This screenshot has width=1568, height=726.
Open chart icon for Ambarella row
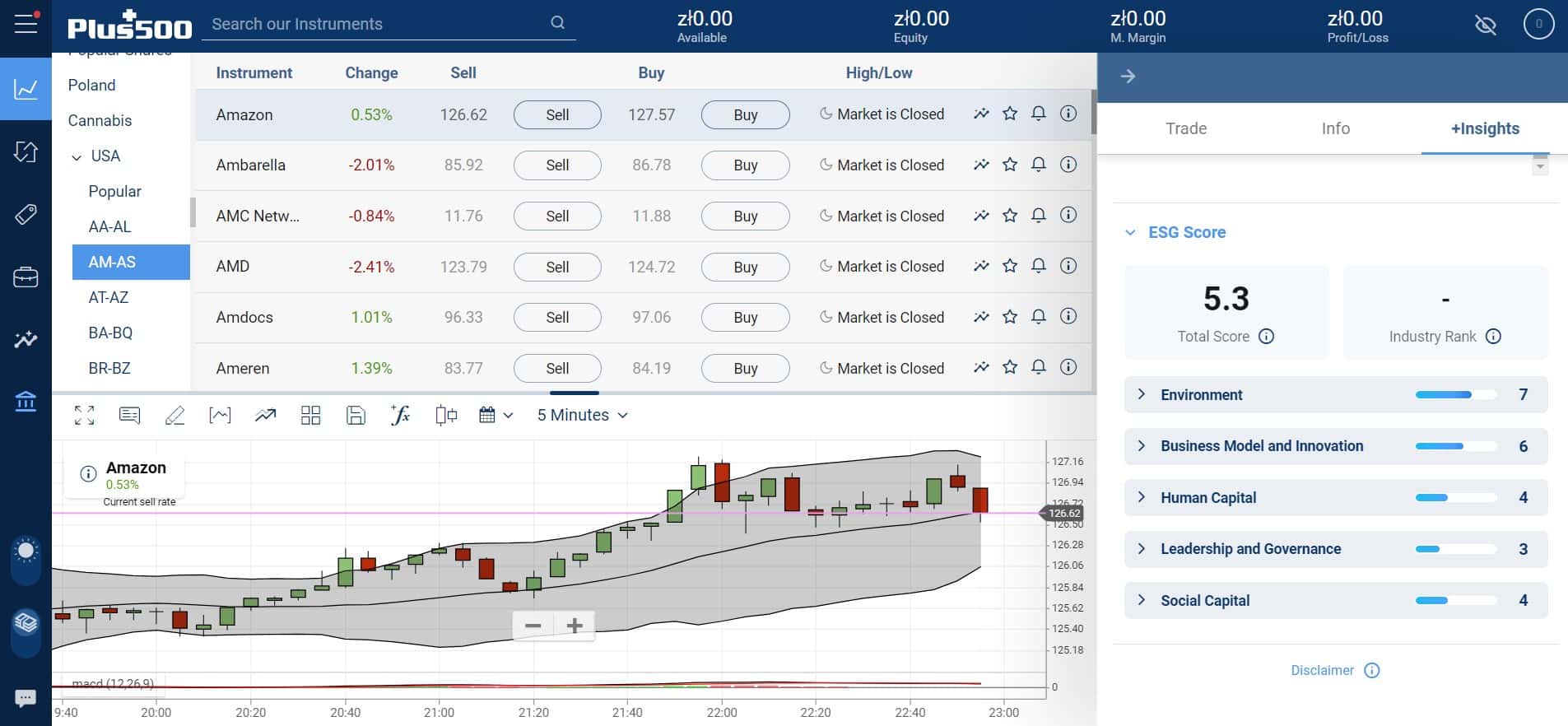(981, 165)
